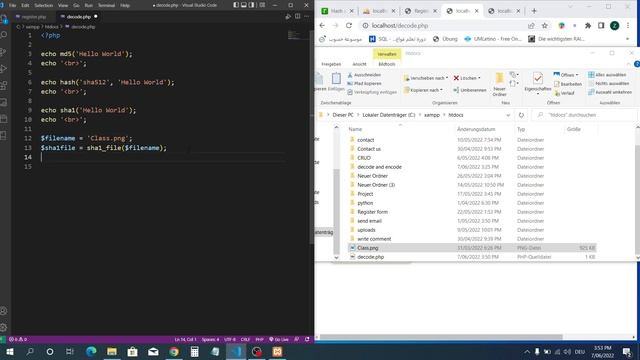This screenshot has height=360, width=640.
Task: Refresh the htdocs folder in Explorer
Action: tap(521, 115)
